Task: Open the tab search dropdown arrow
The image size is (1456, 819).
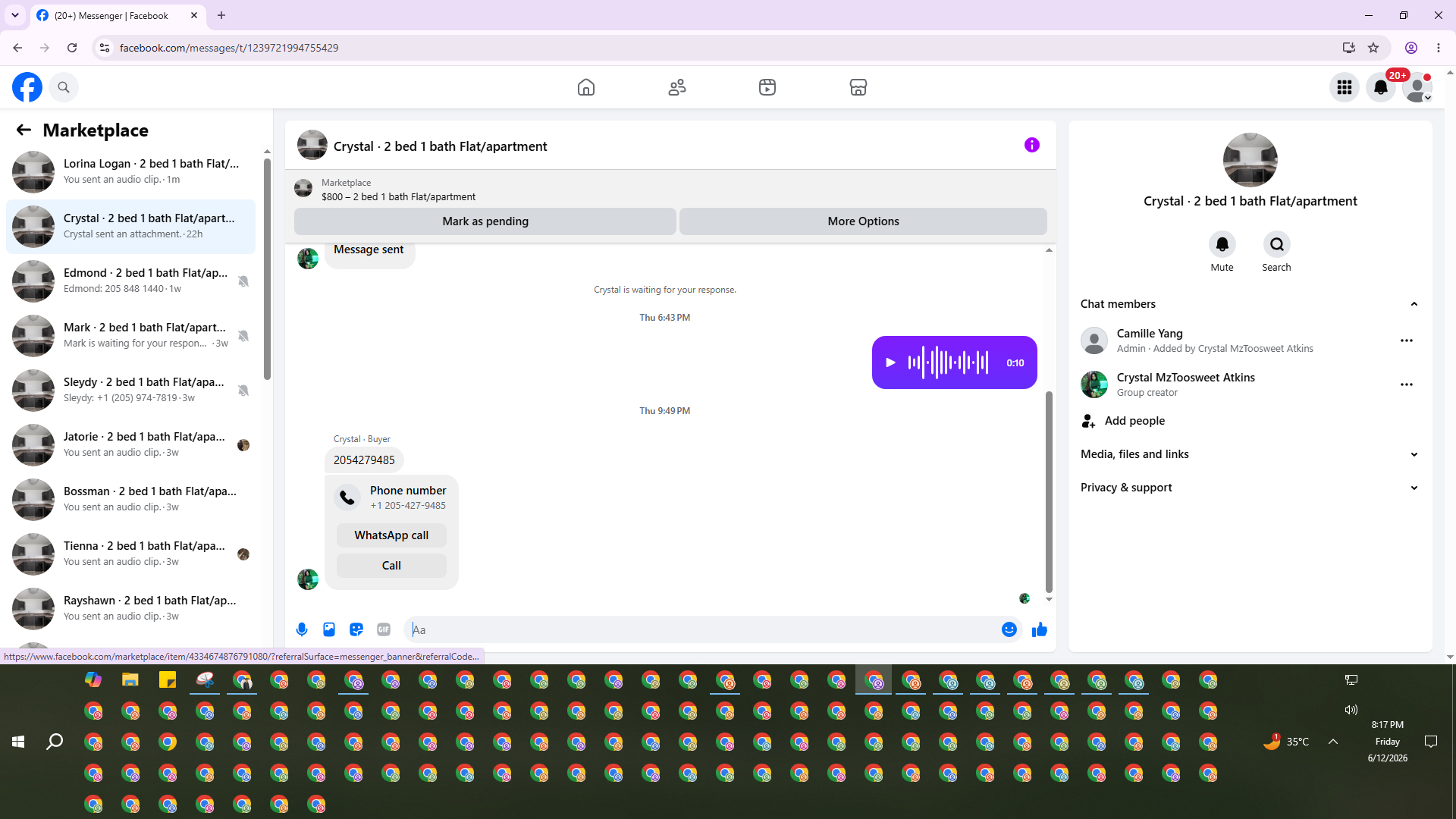Action: coord(15,15)
